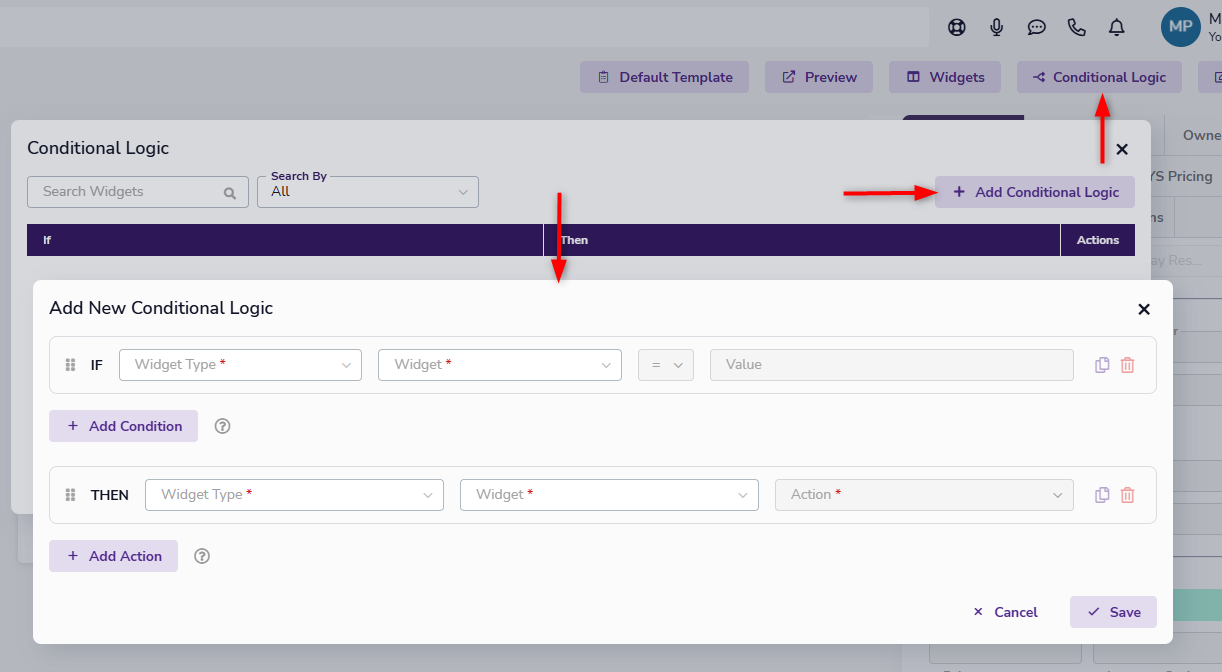Open the equals operator dropdown

666,365
